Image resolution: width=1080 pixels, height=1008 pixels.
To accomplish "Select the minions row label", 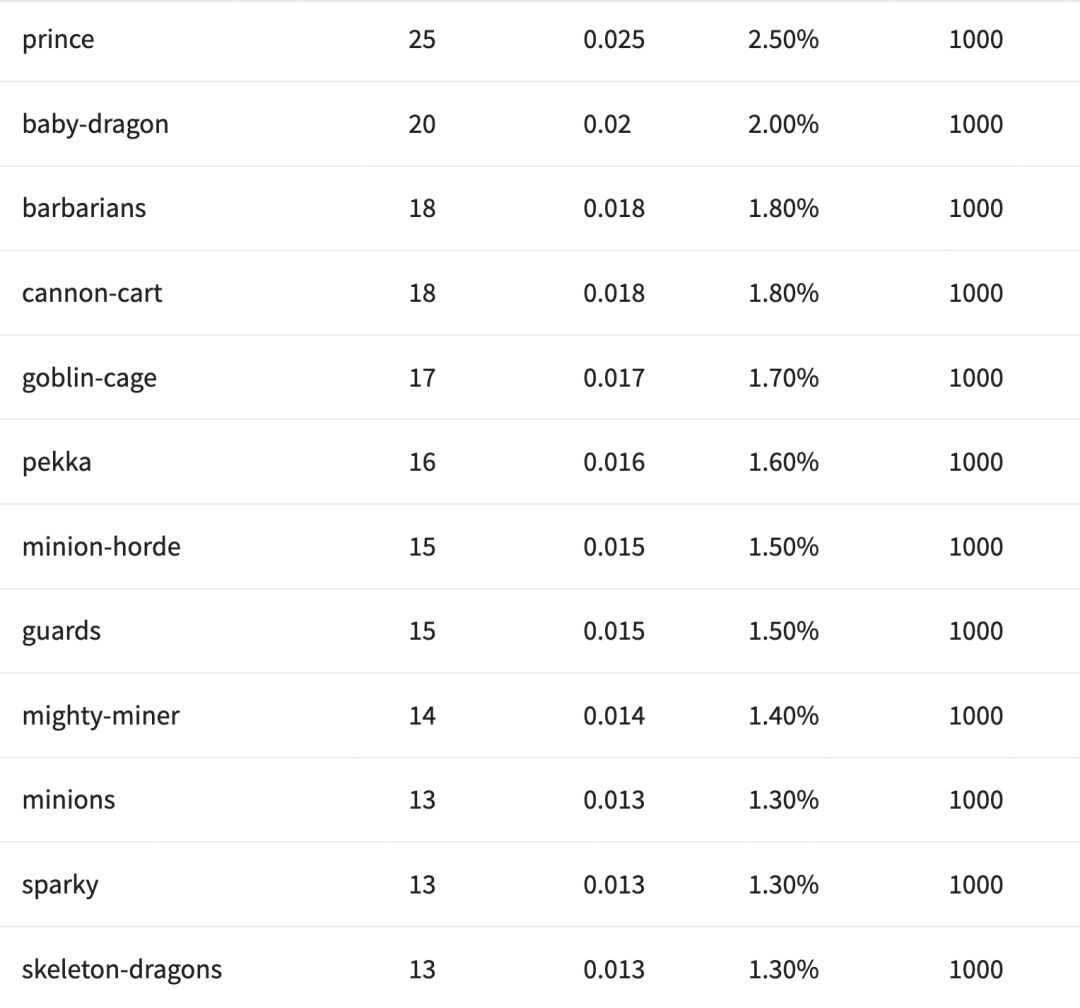I will tap(68, 800).
